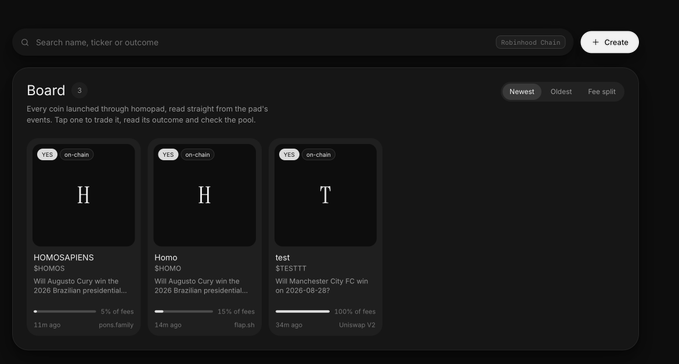Click the pons.family label
This screenshot has height=364, width=679.
pyautogui.click(x=116, y=325)
